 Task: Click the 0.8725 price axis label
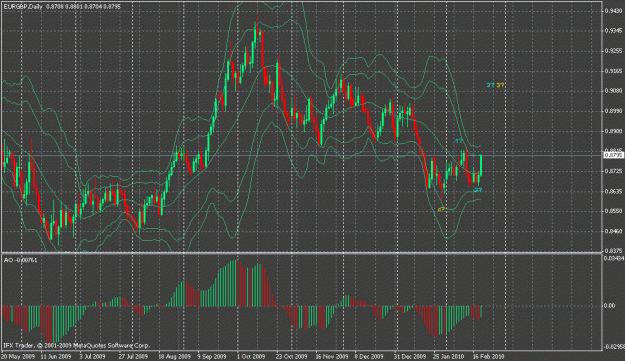pyautogui.click(x=613, y=171)
